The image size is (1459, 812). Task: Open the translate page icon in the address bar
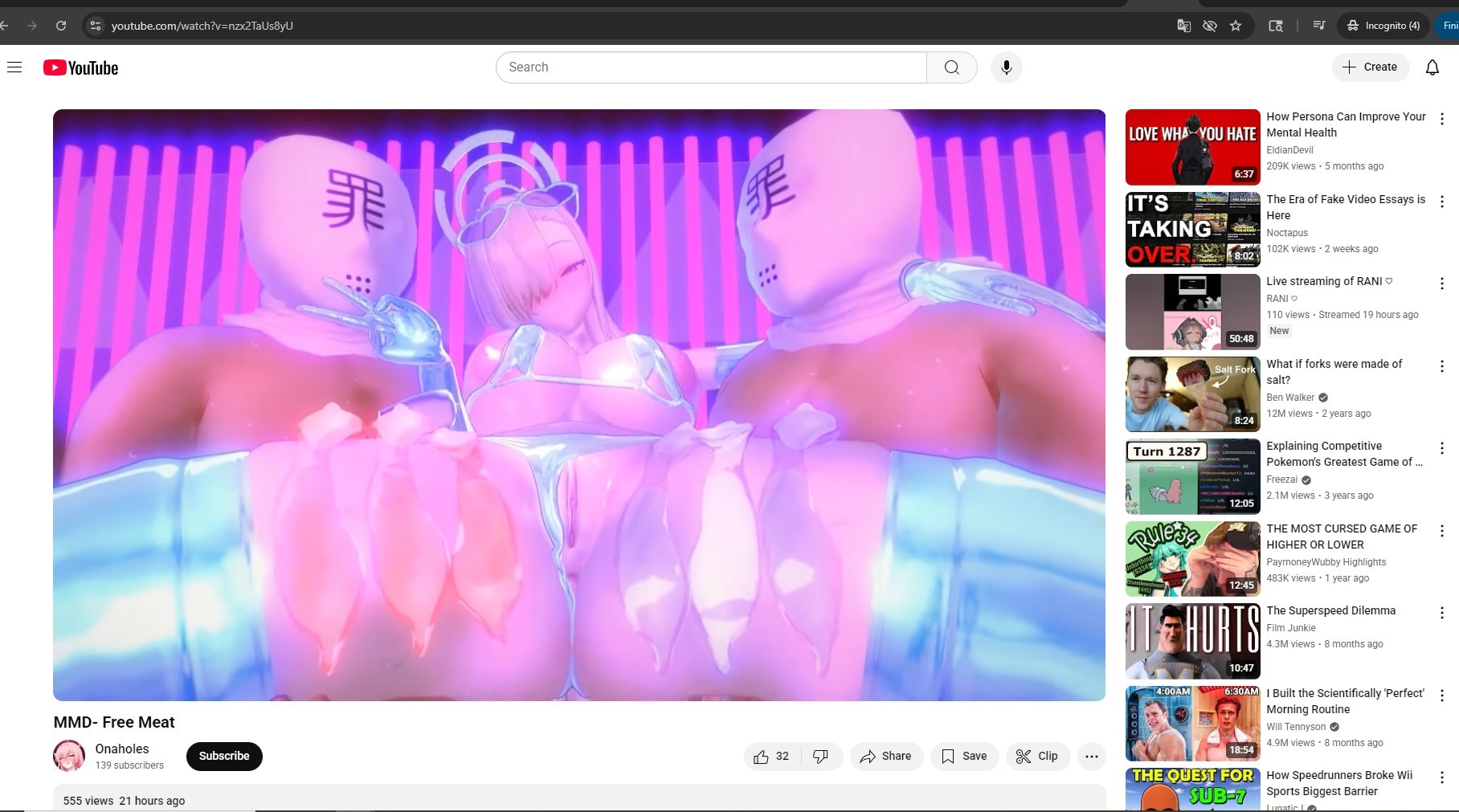1183,26
